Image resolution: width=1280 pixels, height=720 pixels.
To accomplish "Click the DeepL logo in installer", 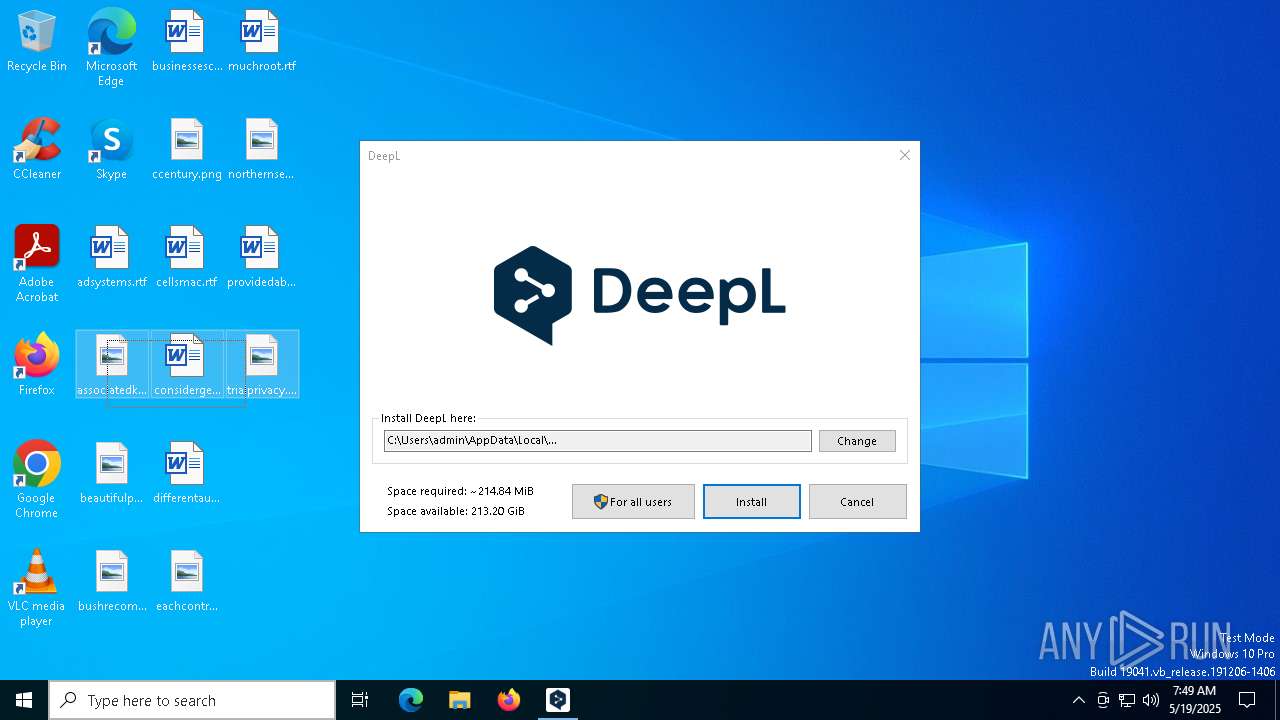I will tap(640, 295).
